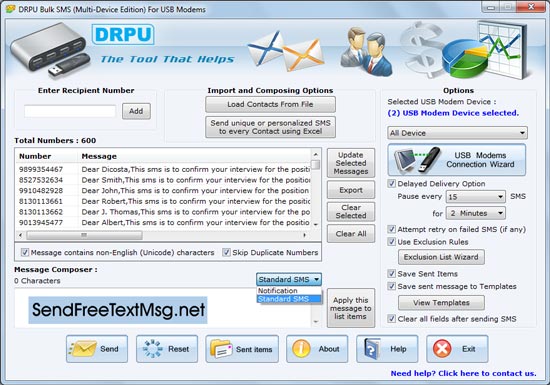The height and width of the screenshot is (385, 550).
Task: Click the Clear Selected button
Action: pyautogui.click(x=351, y=211)
